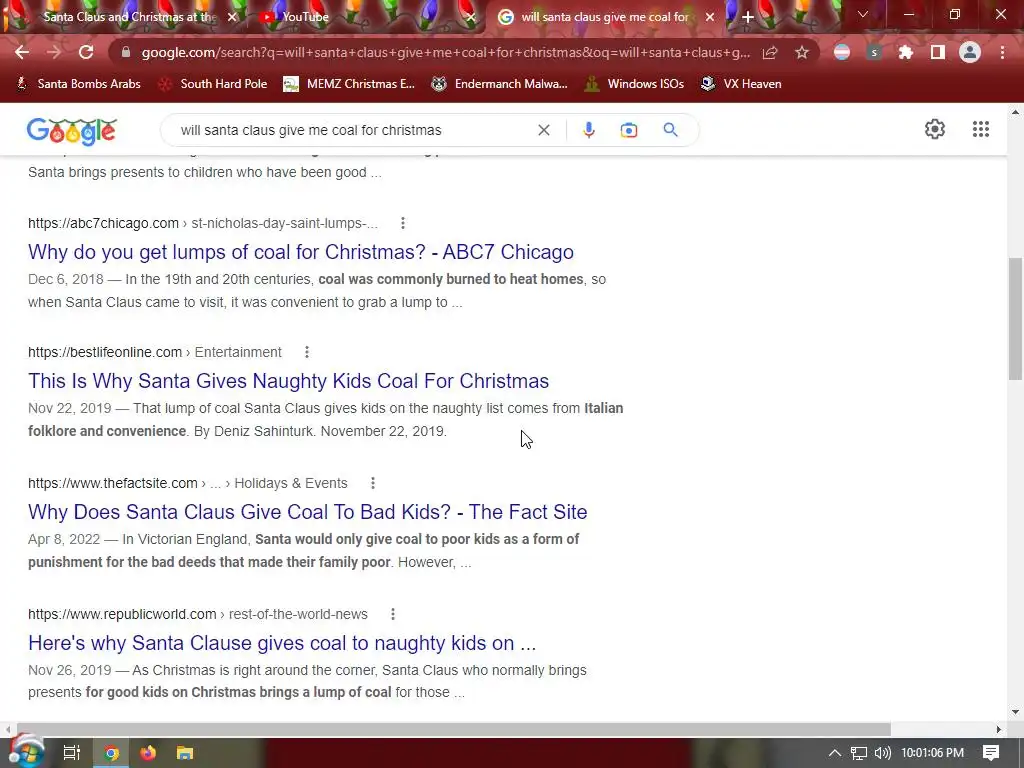Close the YouTube tab
The height and width of the screenshot is (768, 1024).
(x=471, y=17)
